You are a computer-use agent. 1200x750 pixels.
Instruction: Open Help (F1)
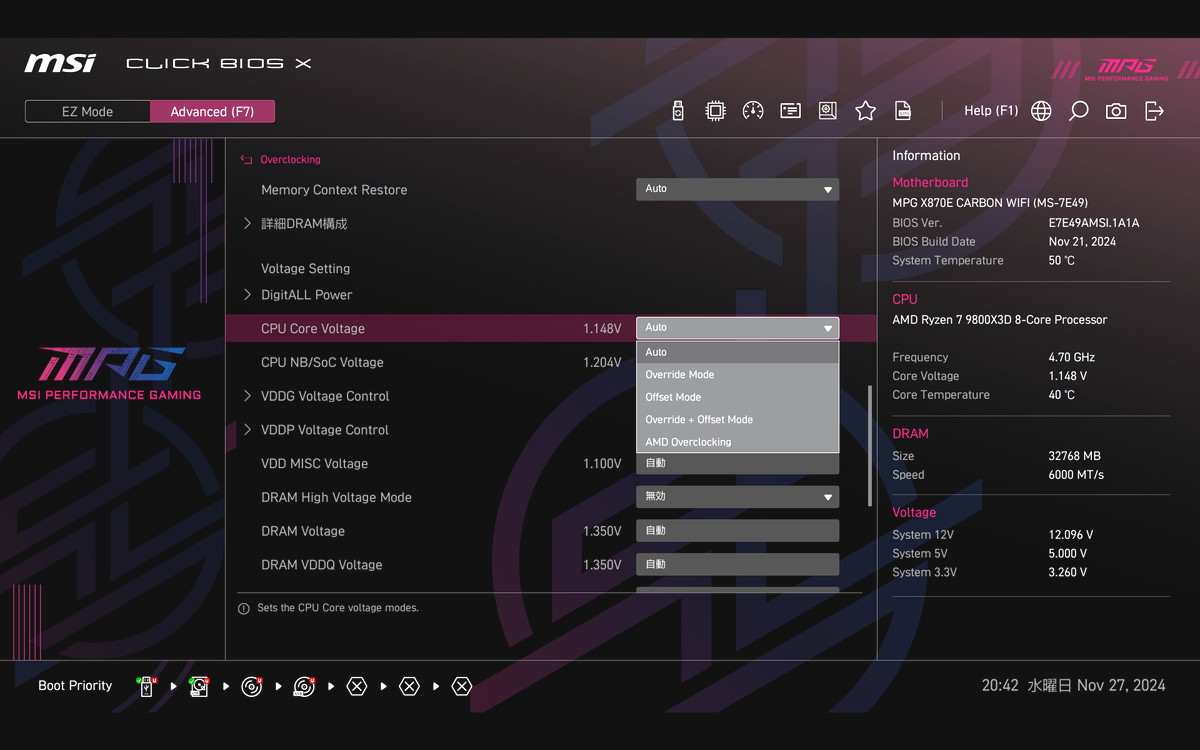pos(991,111)
